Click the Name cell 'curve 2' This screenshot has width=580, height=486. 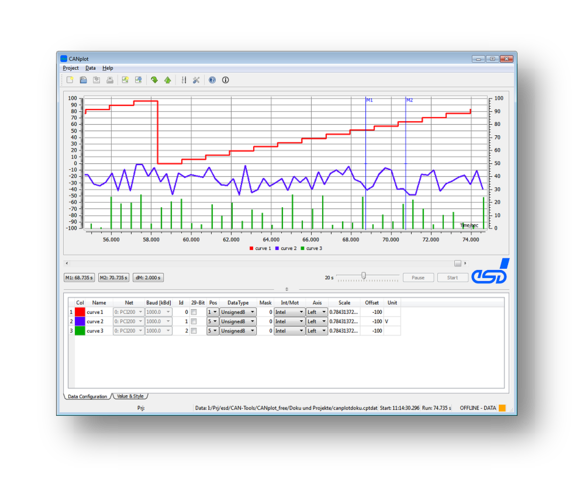coord(99,321)
